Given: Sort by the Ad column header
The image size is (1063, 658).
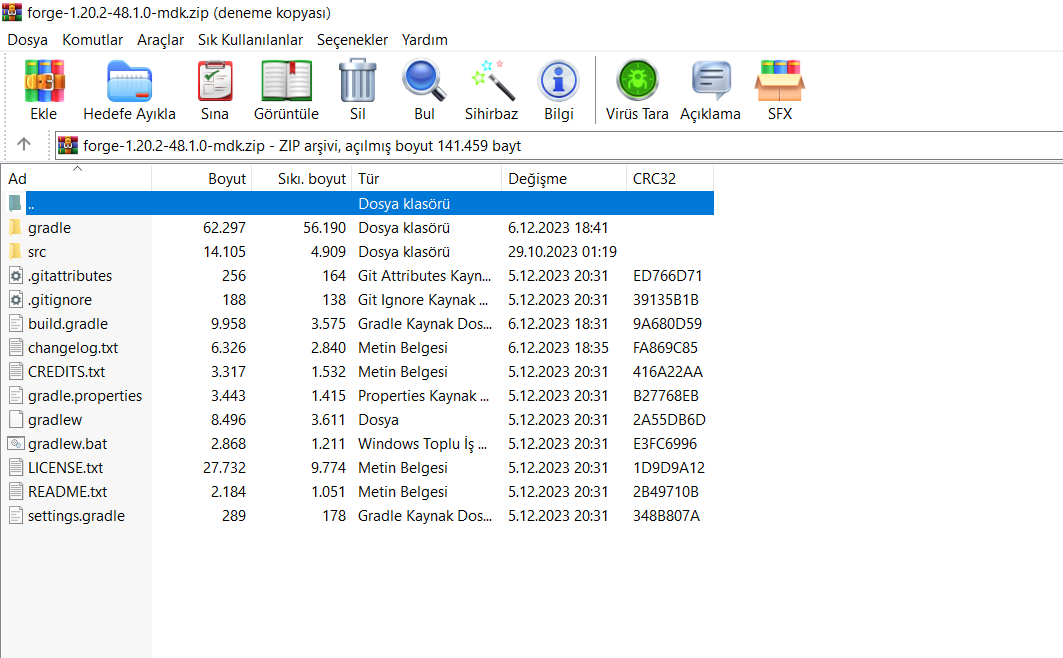Looking at the screenshot, I should tap(77, 178).
